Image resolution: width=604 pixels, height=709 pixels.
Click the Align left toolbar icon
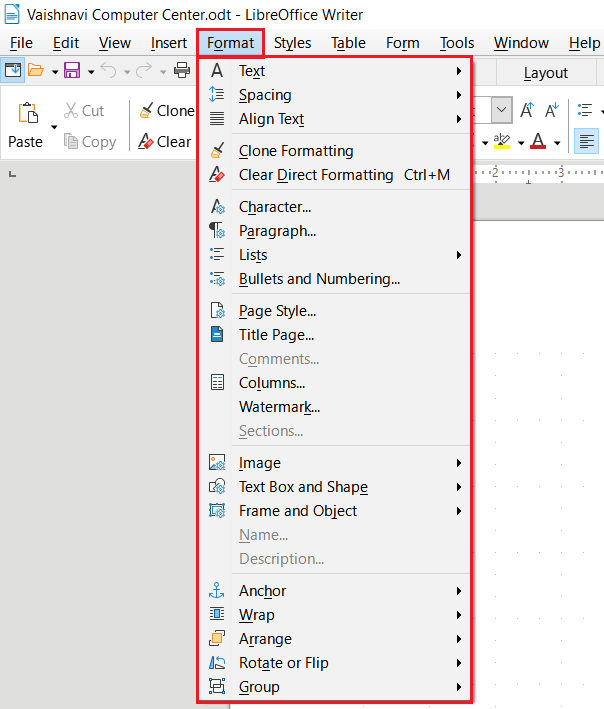click(586, 142)
